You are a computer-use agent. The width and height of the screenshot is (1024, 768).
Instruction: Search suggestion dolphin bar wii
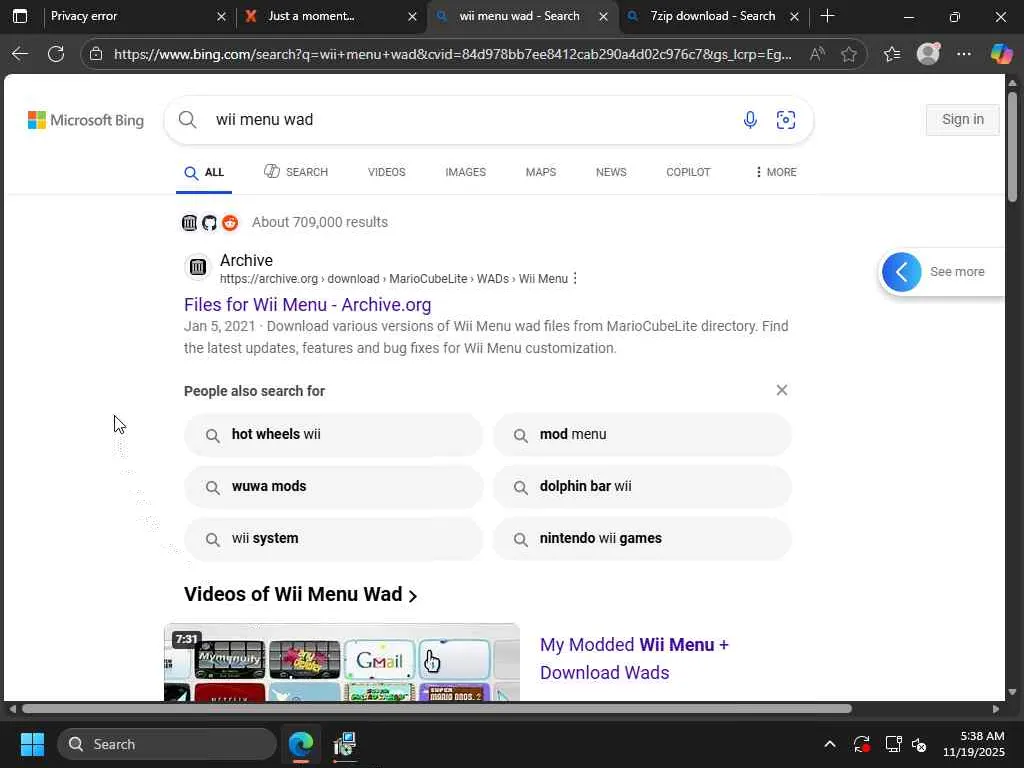642,487
